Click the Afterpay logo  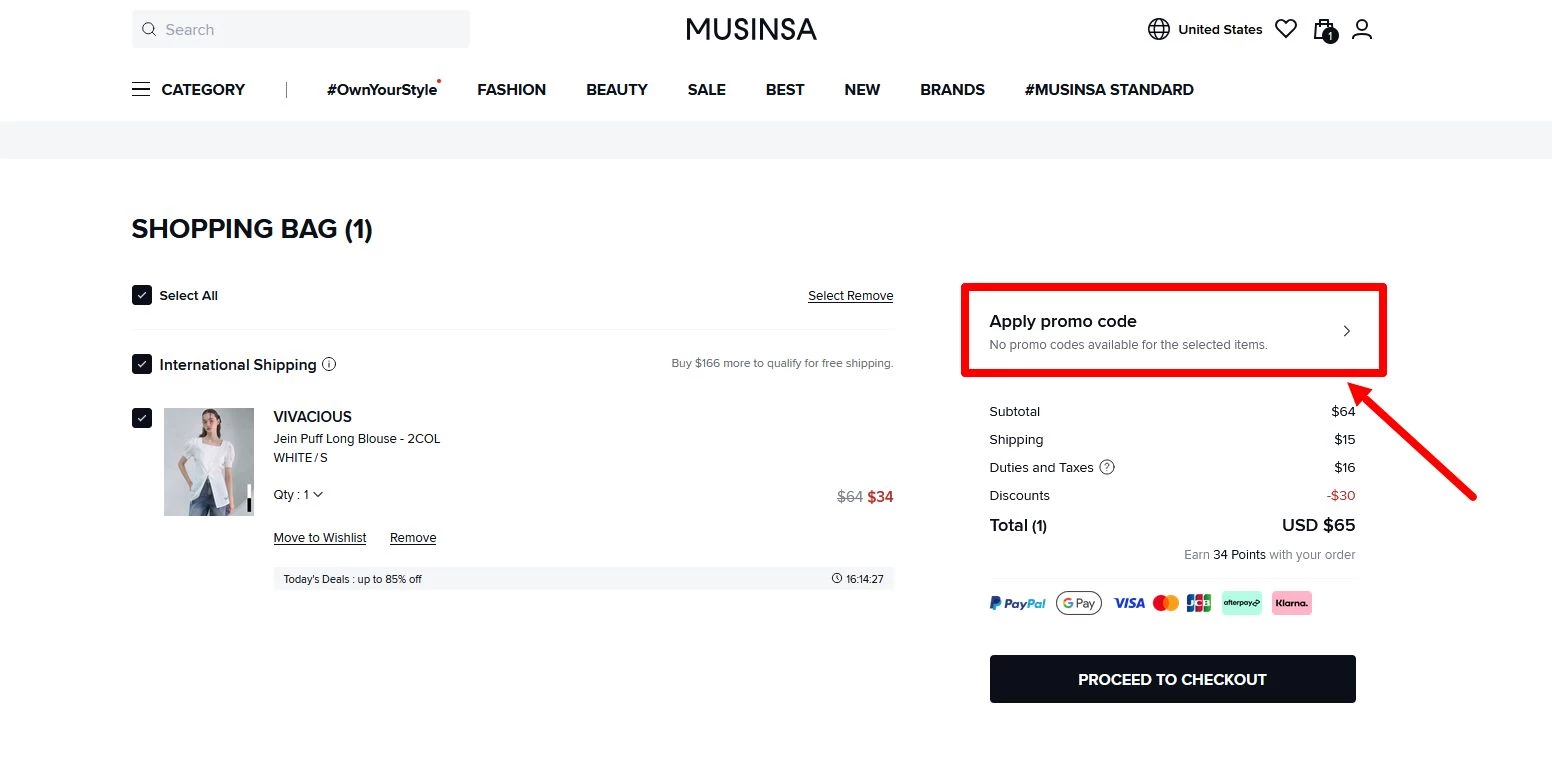point(1242,603)
